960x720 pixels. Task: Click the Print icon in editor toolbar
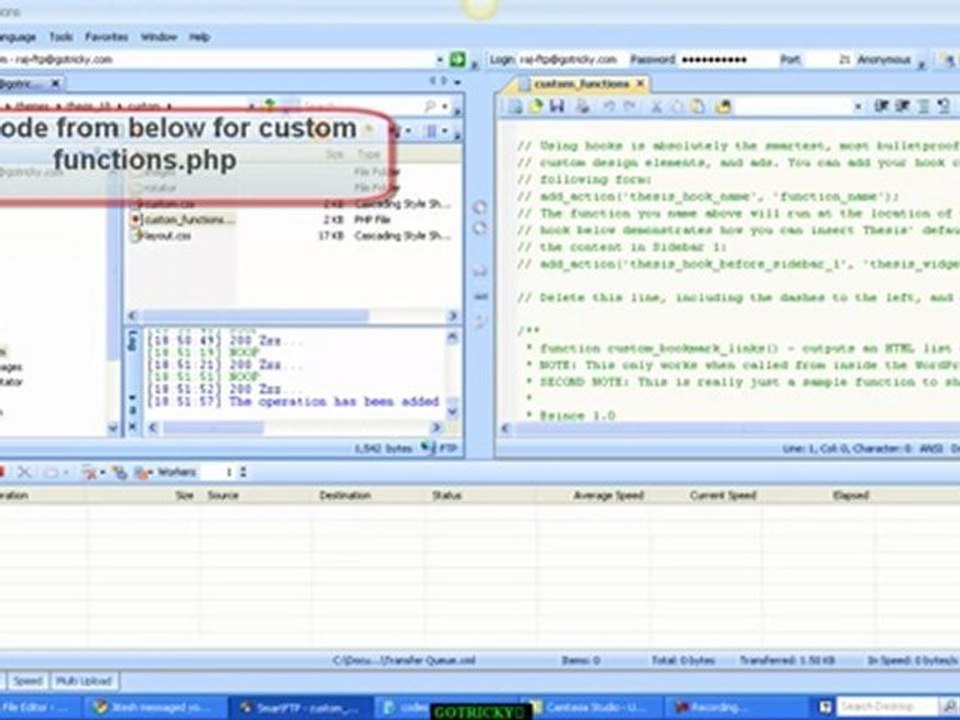[583, 107]
